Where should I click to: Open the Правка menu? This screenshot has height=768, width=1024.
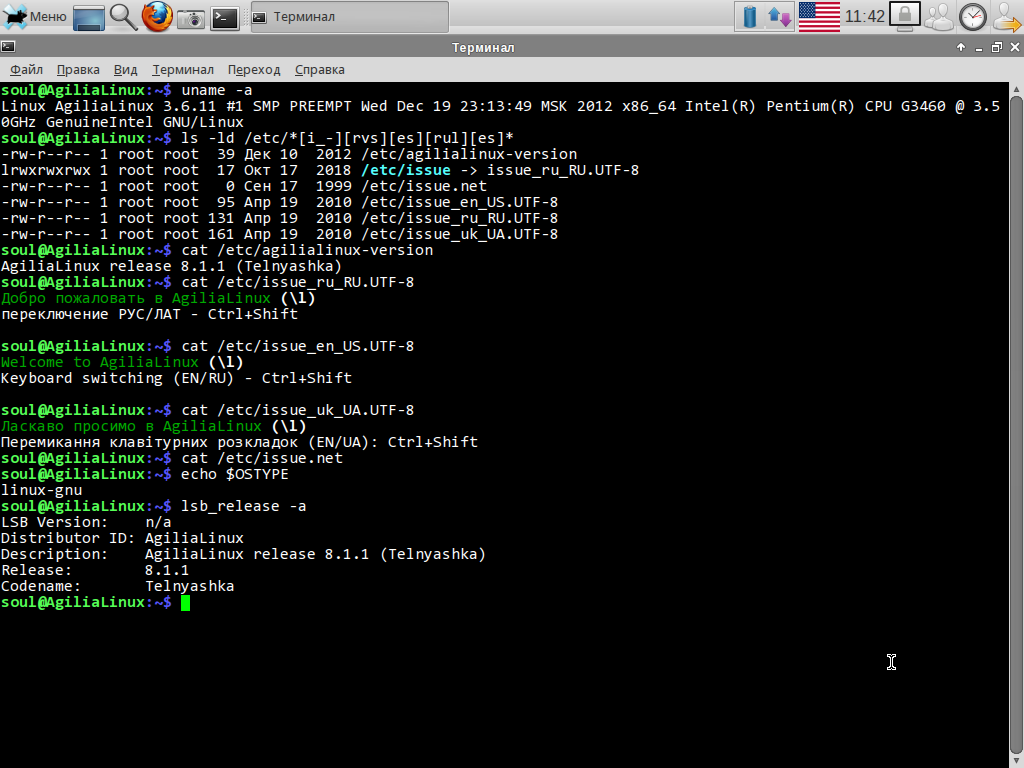(x=78, y=69)
